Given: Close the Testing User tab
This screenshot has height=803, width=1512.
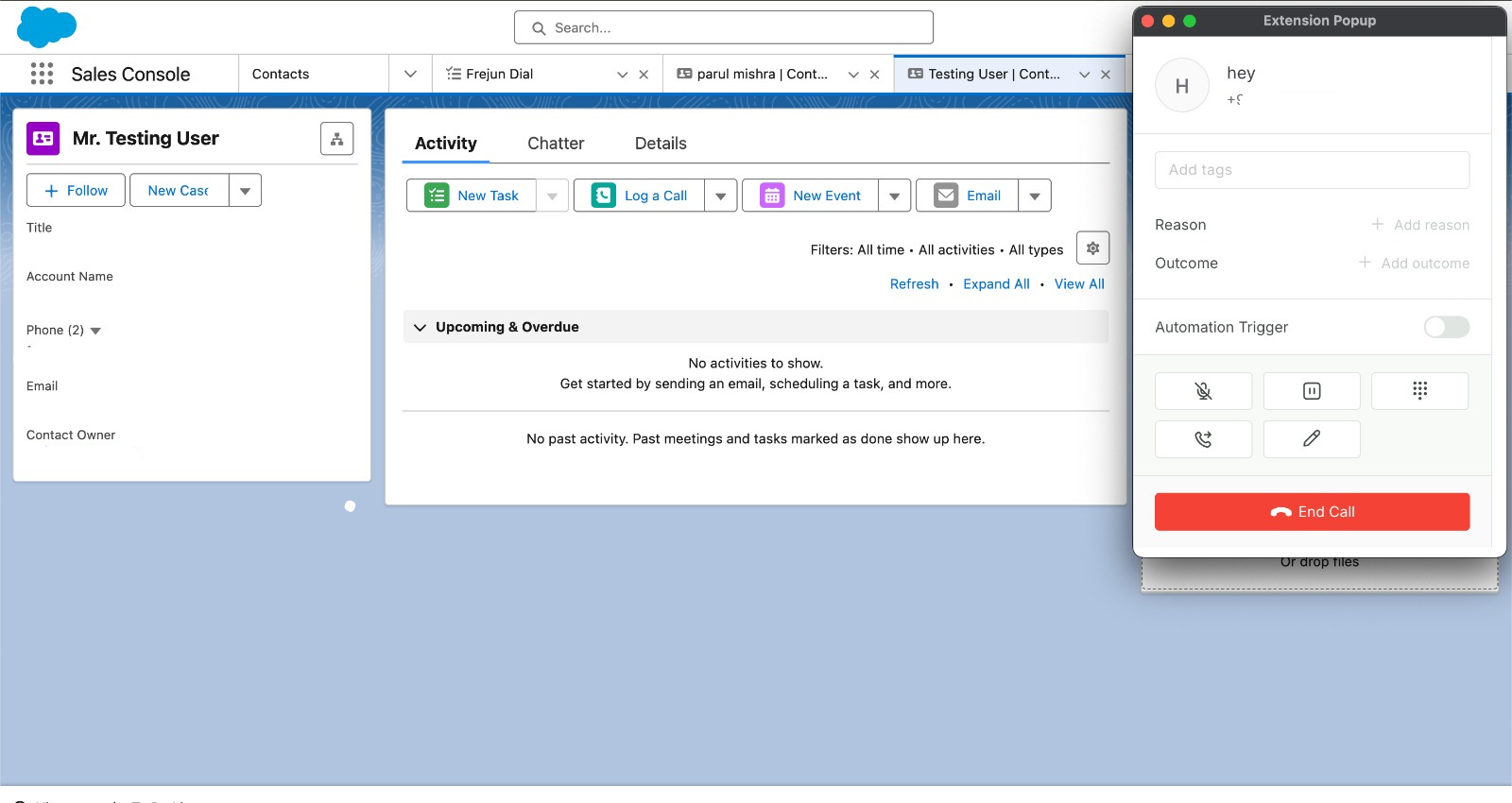Looking at the screenshot, I should (x=1105, y=75).
